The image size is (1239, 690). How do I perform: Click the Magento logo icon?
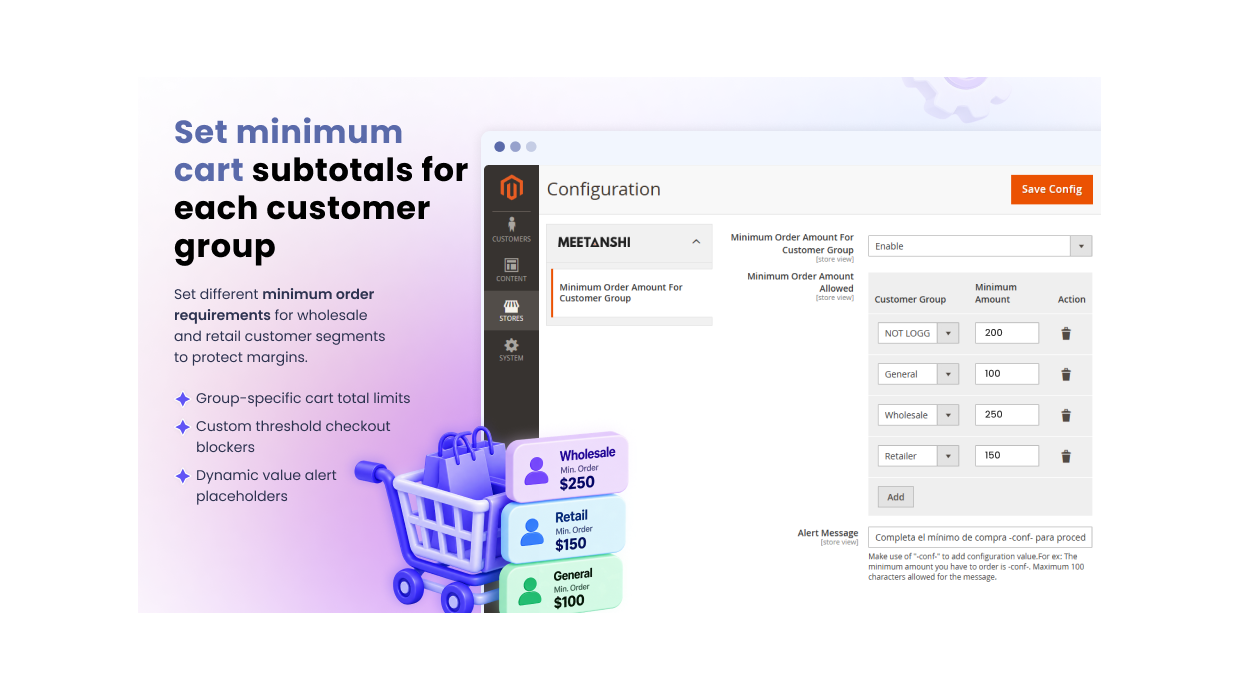[511, 187]
